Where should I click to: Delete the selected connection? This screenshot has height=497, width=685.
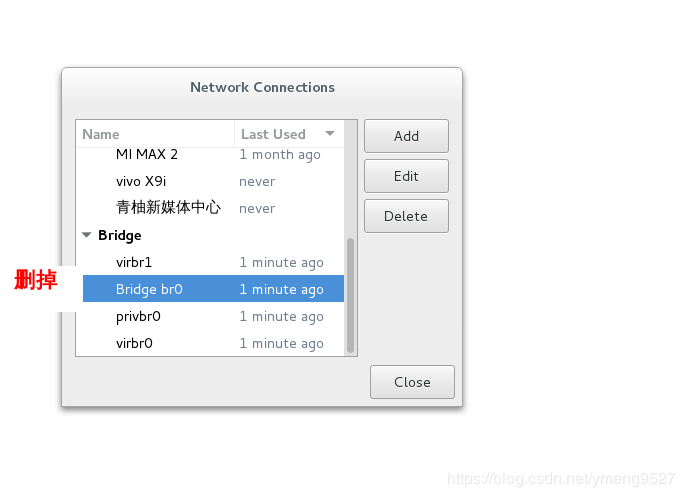tap(406, 216)
